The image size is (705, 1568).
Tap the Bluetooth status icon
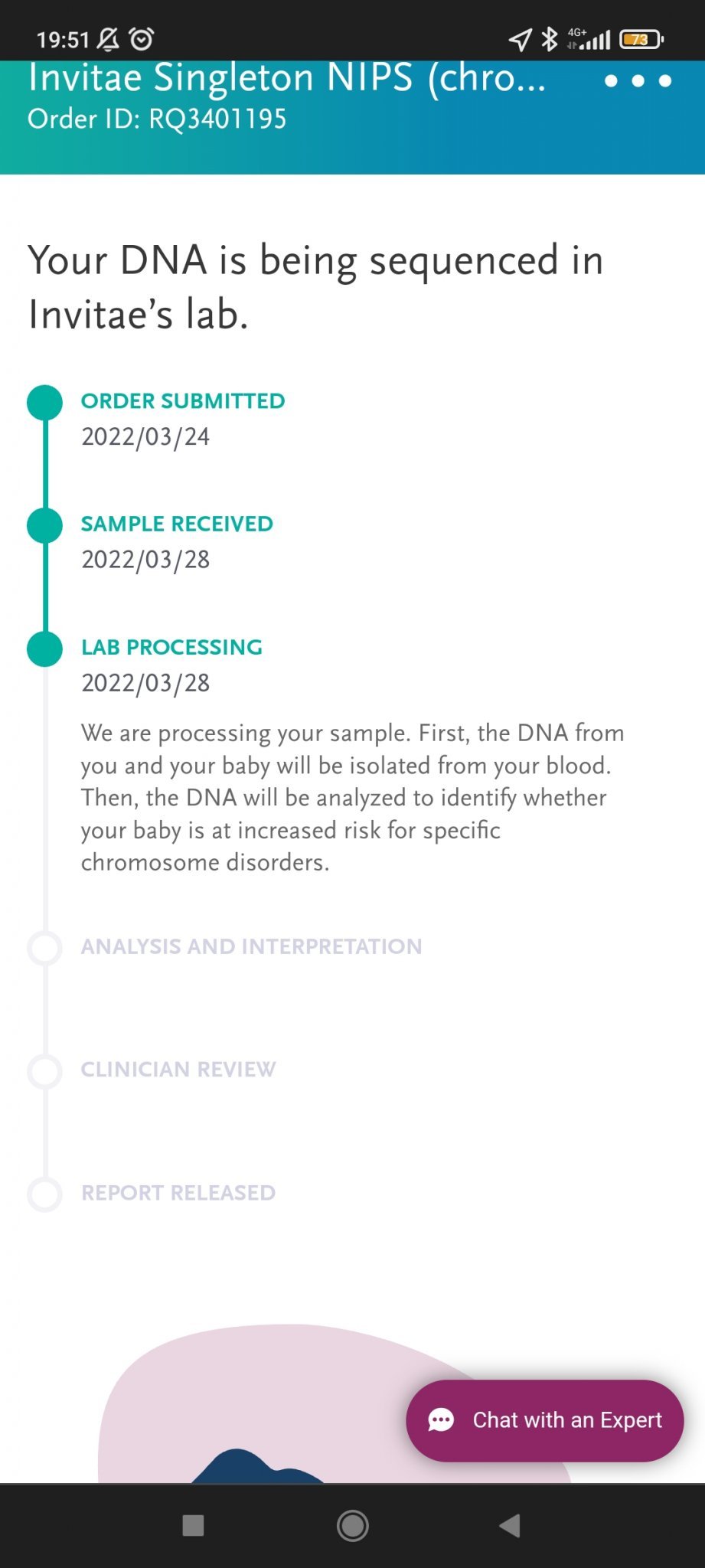tap(549, 39)
